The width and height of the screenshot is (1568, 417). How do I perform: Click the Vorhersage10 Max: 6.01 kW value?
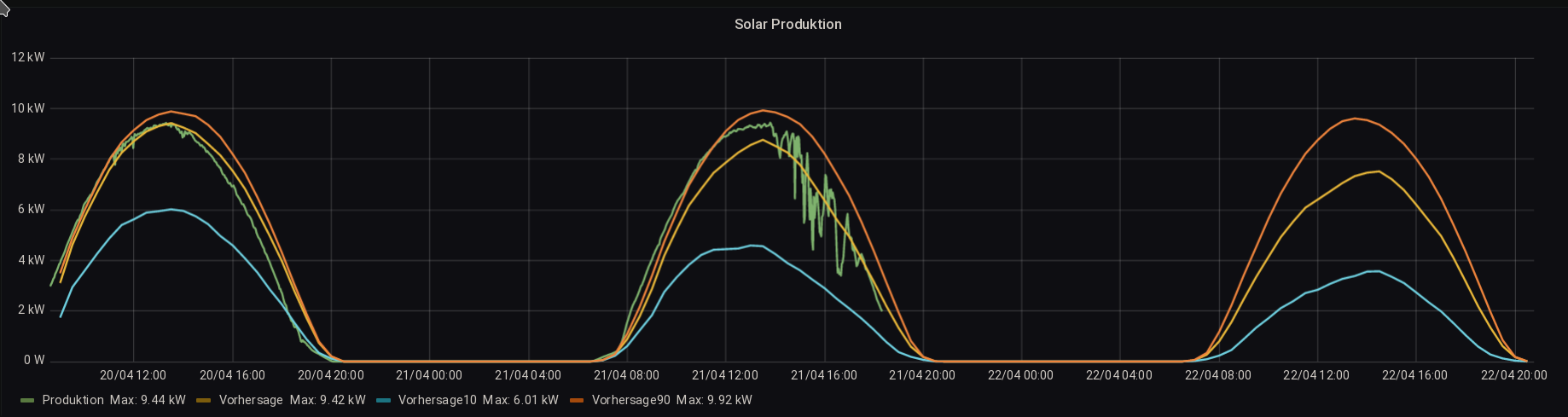[x=521, y=400]
